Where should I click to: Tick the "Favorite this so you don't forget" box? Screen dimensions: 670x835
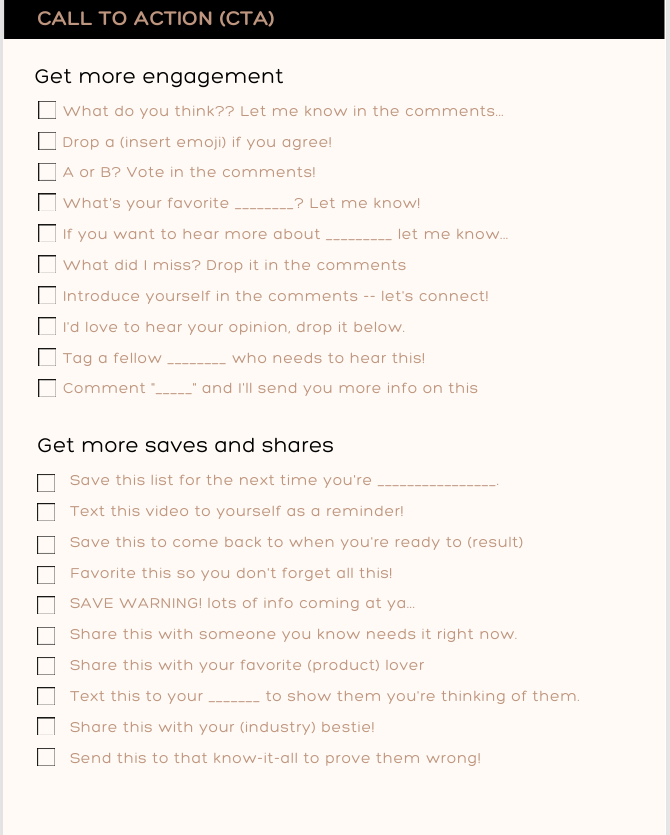click(46, 575)
